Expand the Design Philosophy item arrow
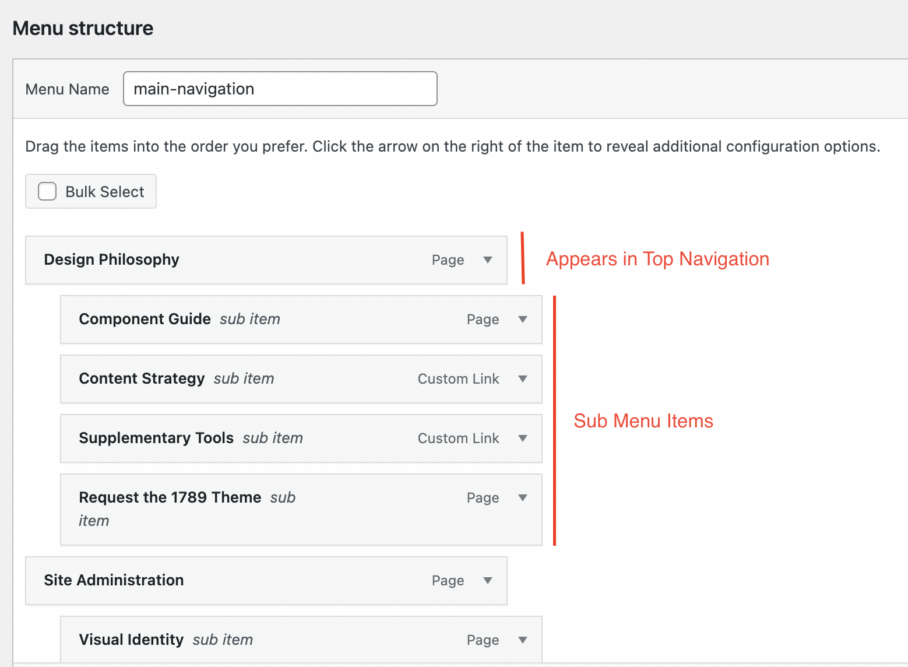 click(x=488, y=260)
